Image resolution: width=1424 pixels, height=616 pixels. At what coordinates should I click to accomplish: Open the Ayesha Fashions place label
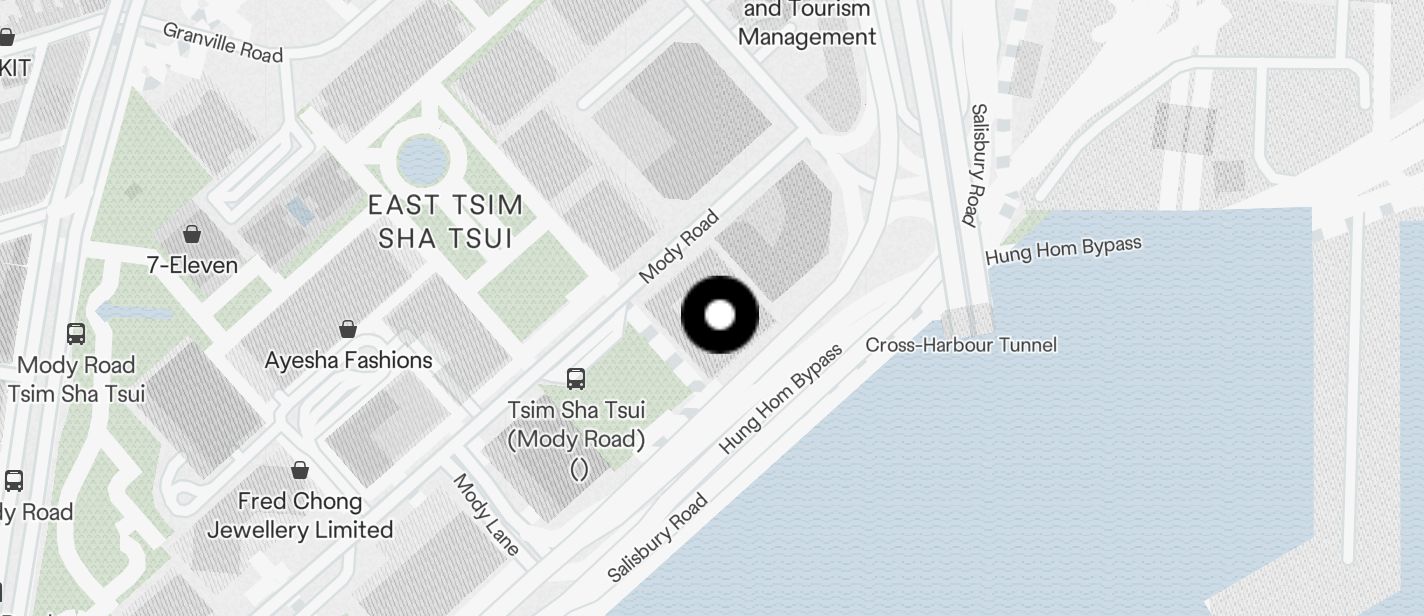coord(348,360)
